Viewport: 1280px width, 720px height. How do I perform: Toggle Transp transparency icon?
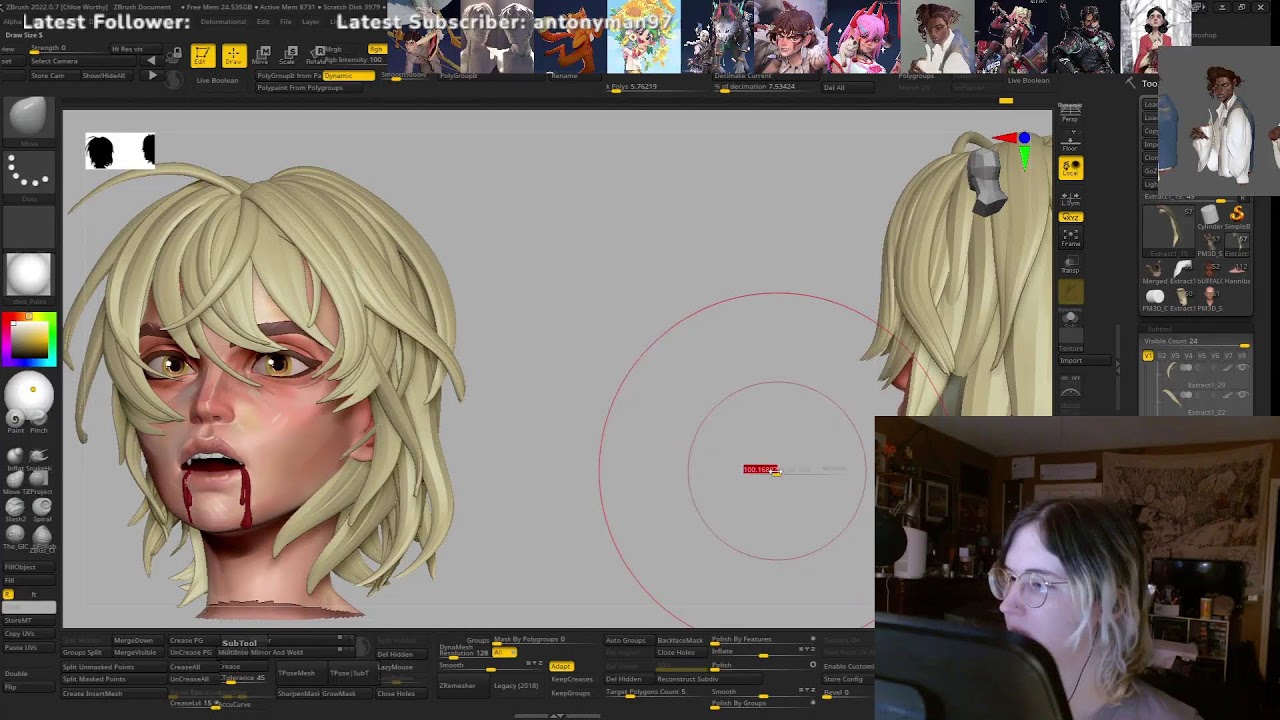[1070, 264]
